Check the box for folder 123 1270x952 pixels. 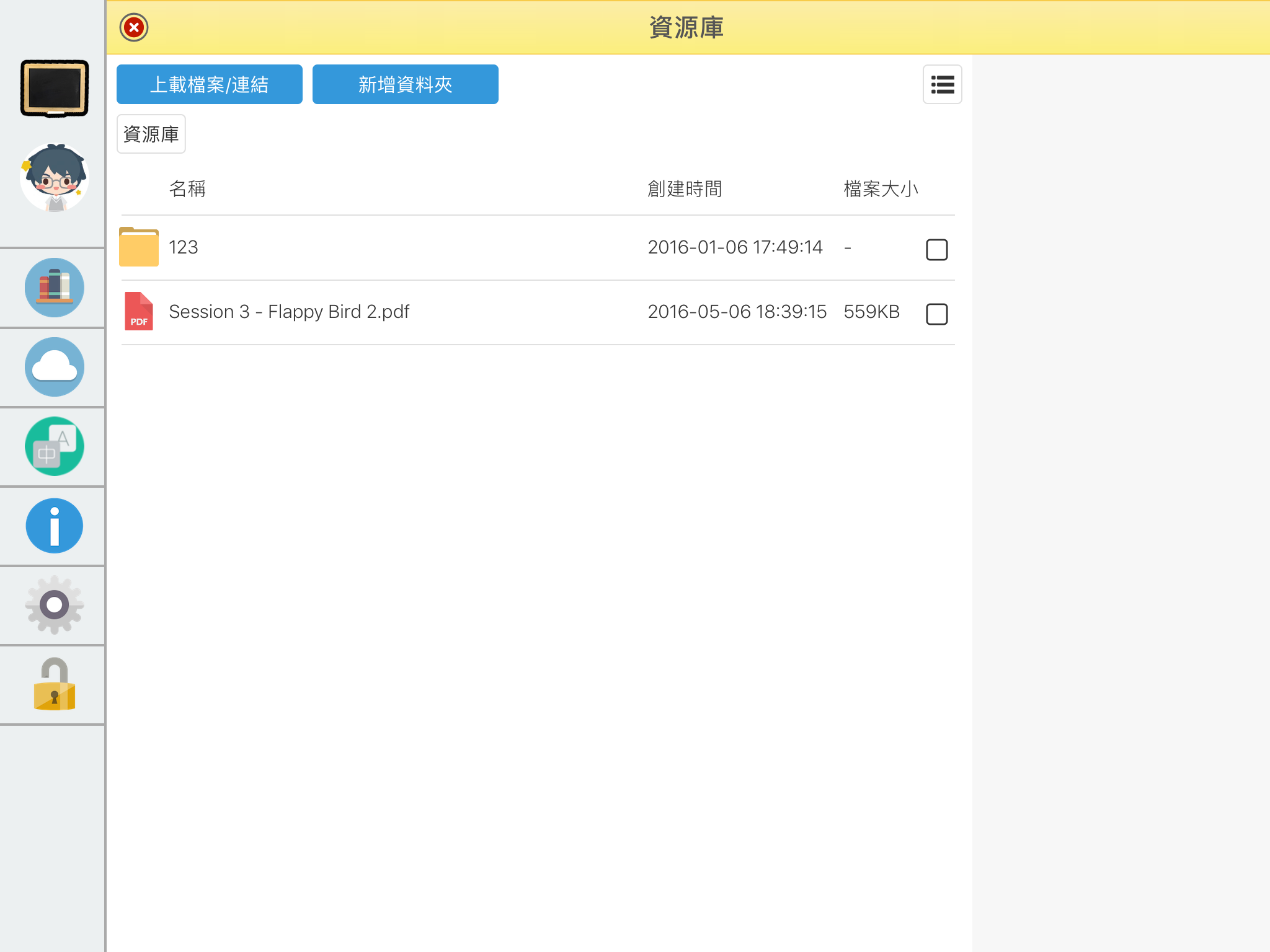[x=936, y=250]
